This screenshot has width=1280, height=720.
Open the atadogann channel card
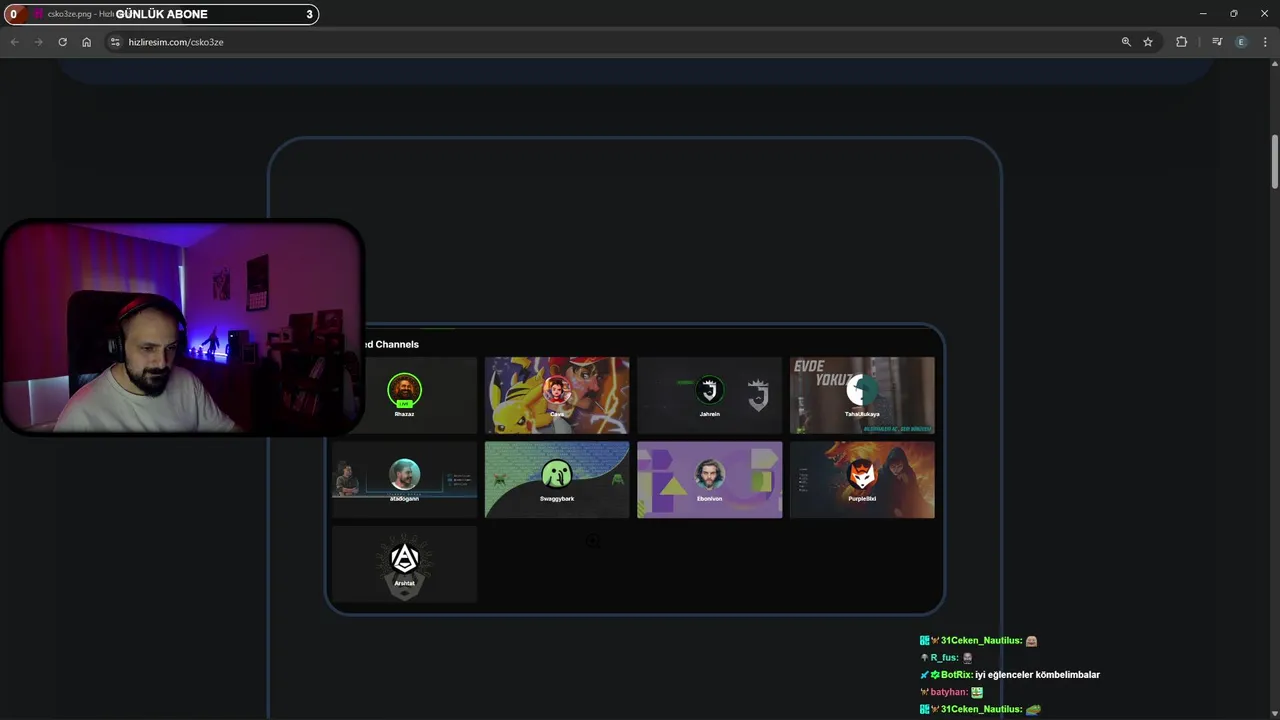pos(404,480)
